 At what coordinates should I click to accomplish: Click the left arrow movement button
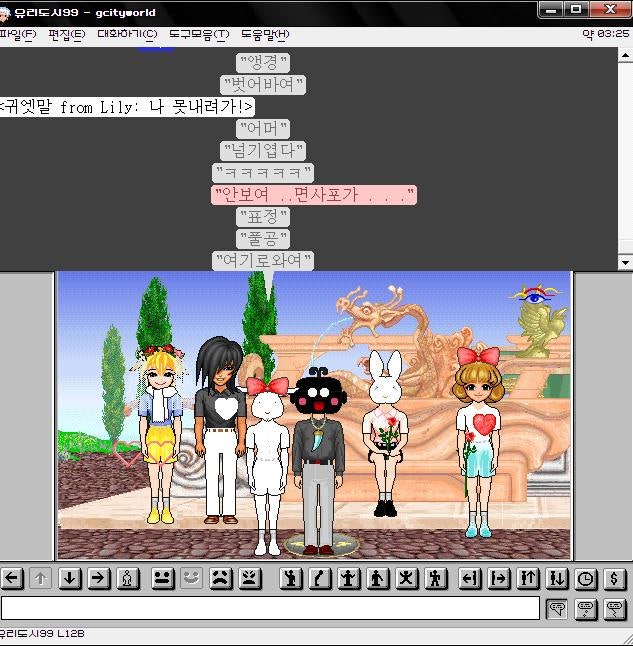pyautogui.click(x=13, y=578)
